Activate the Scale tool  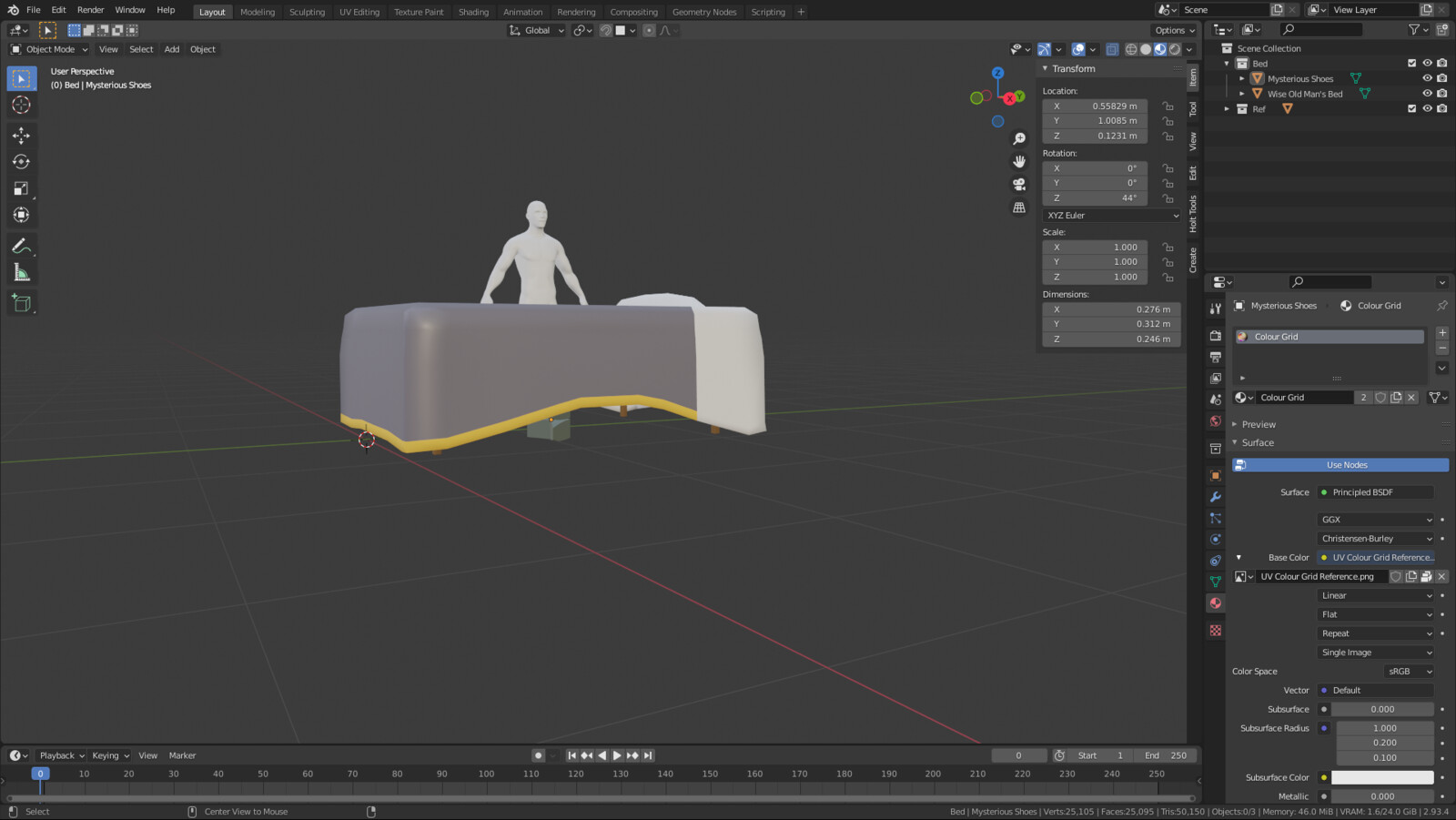click(x=21, y=188)
